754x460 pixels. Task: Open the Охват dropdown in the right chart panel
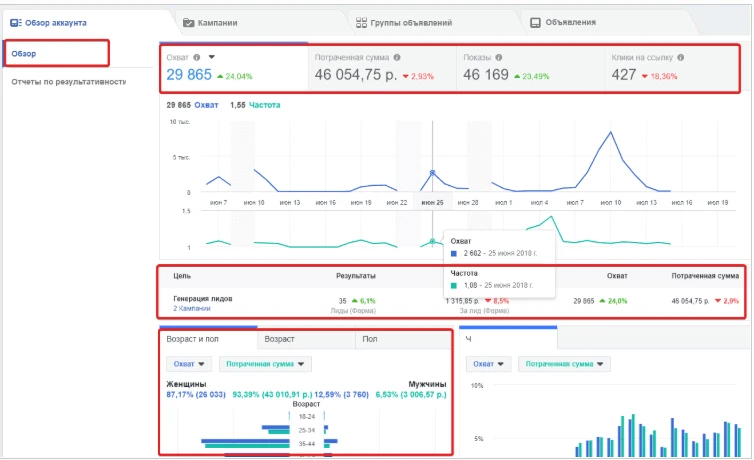click(488, 364)
